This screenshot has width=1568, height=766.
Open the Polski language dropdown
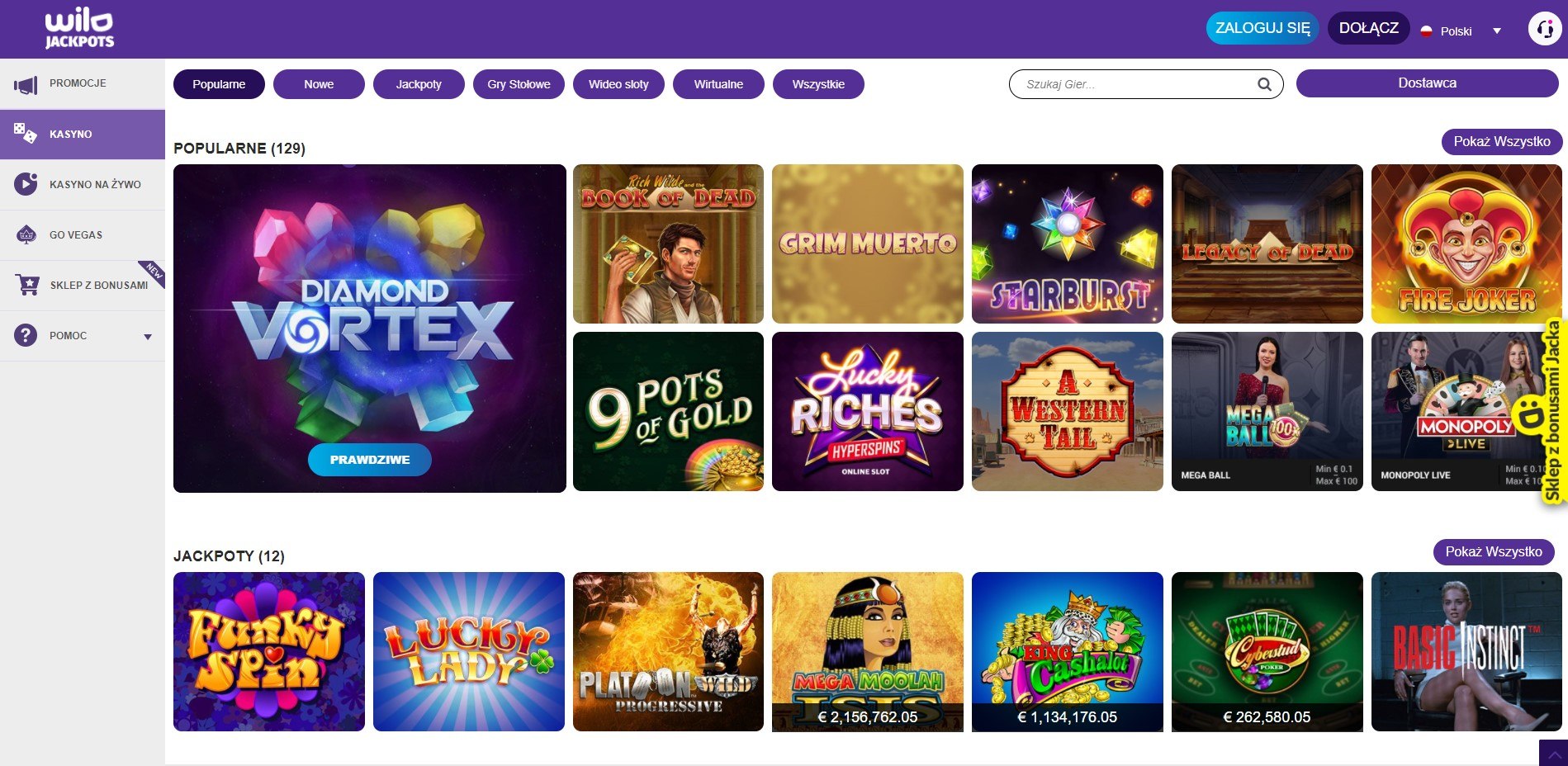coord(1461,31)
